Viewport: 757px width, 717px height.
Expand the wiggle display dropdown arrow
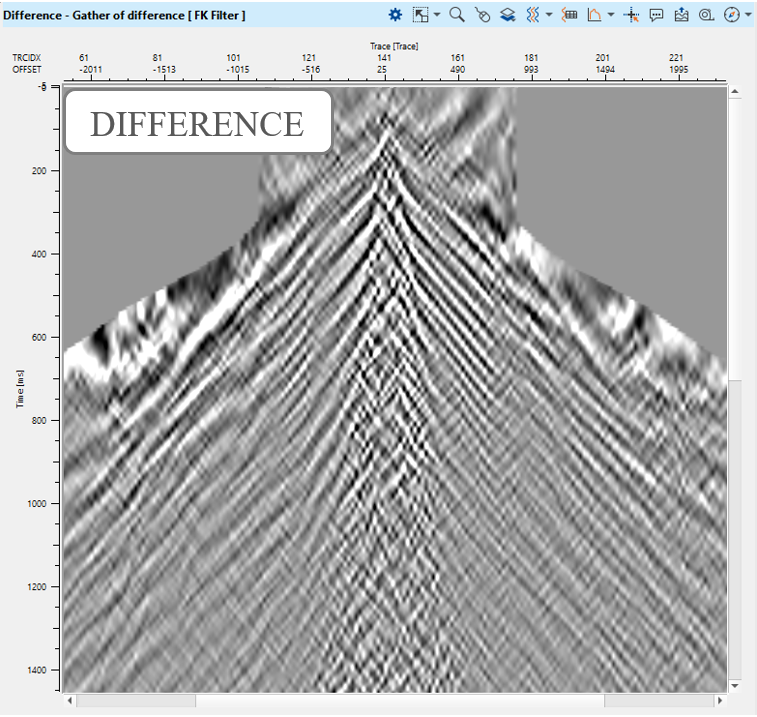tap(549, 15)
